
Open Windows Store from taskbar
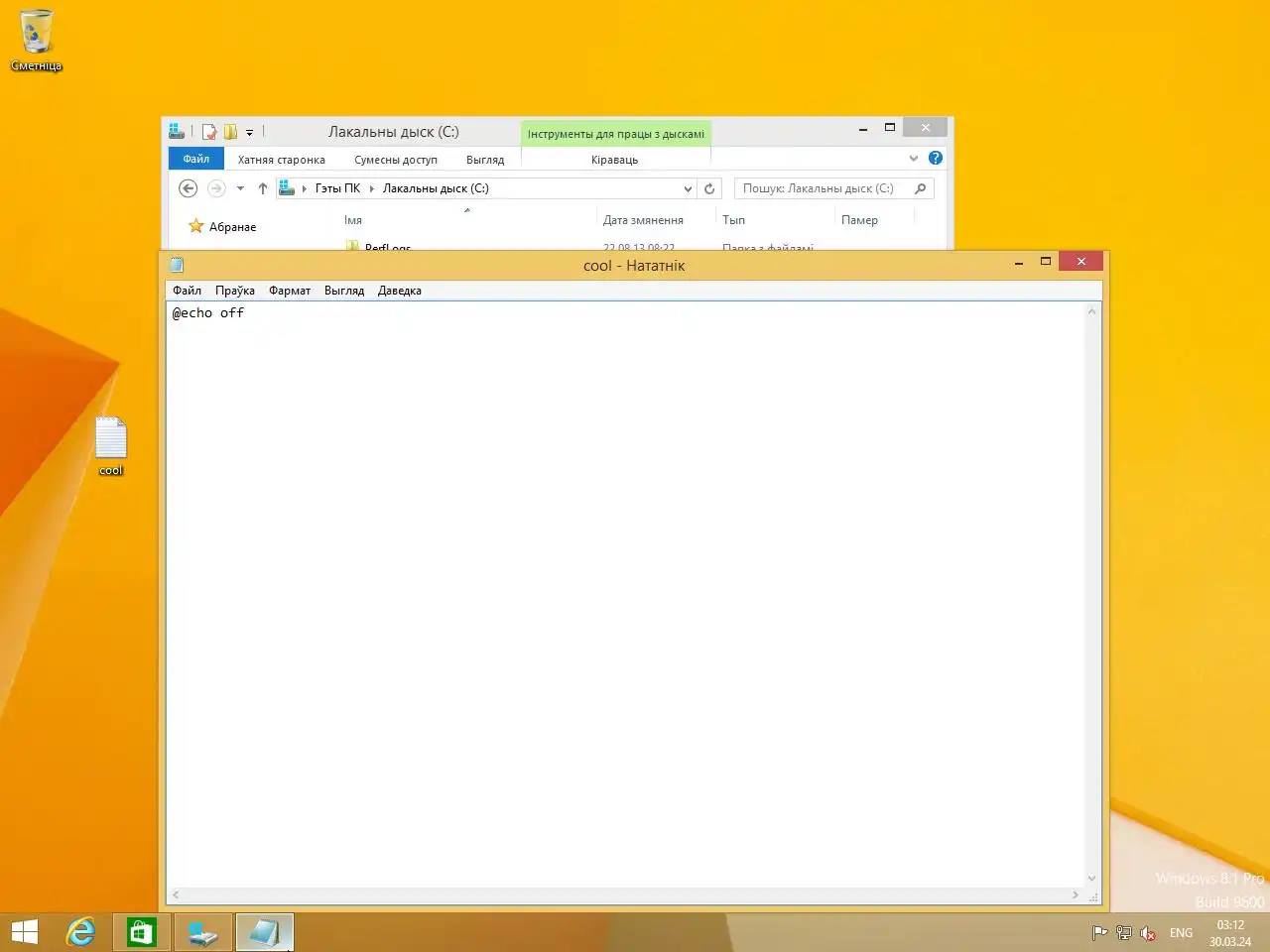[142, 932]
